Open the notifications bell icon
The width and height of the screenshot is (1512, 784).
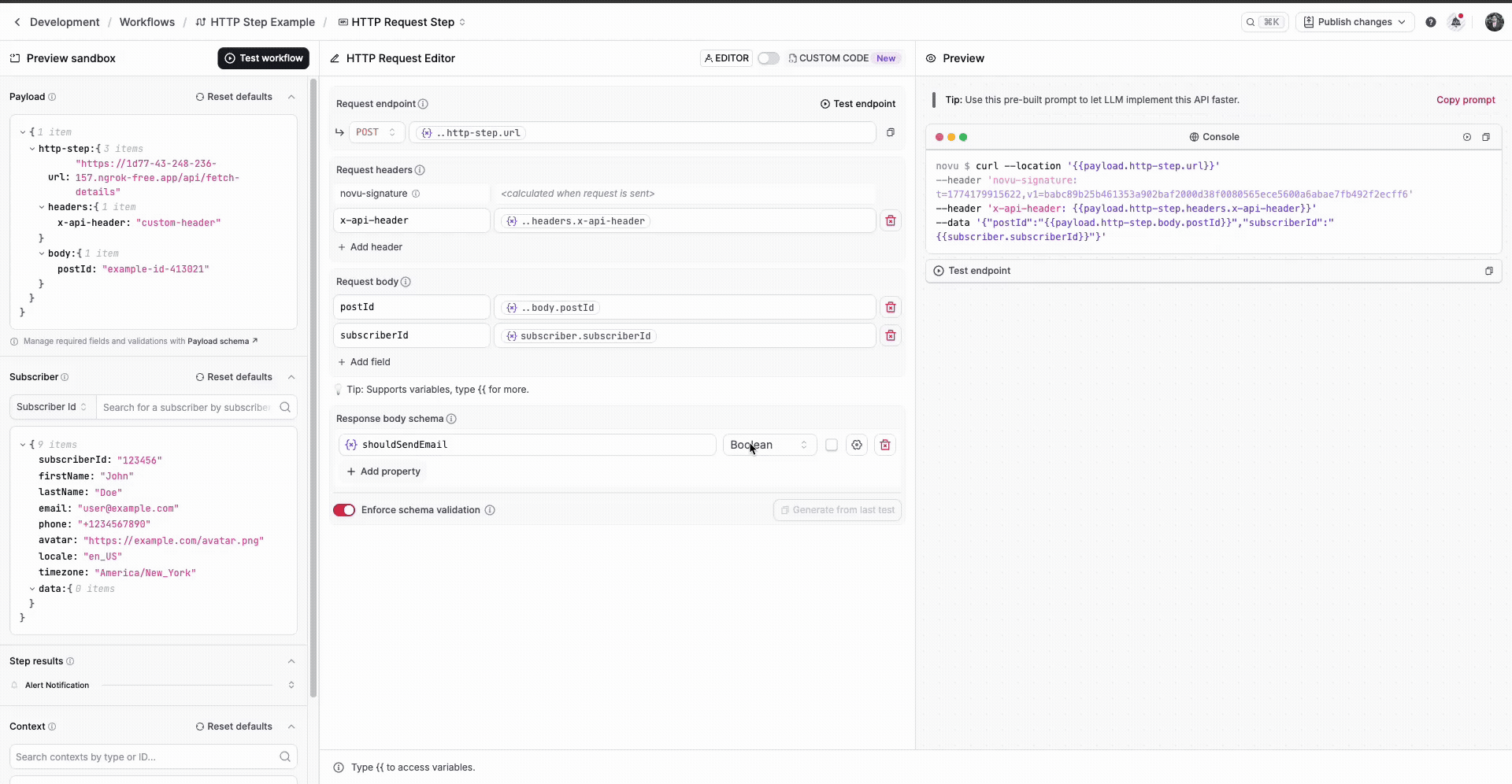tap(1456, 21)
